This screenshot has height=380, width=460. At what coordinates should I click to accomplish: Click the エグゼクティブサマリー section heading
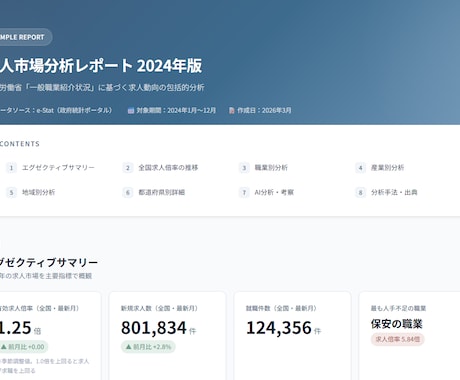(x=49, y=262)
